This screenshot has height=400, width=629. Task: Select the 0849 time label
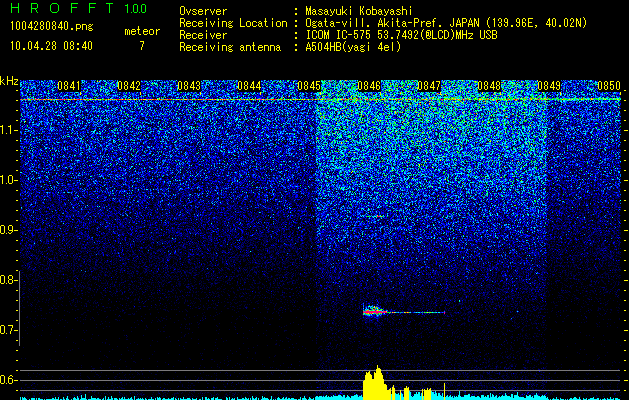tap(549, 86)
